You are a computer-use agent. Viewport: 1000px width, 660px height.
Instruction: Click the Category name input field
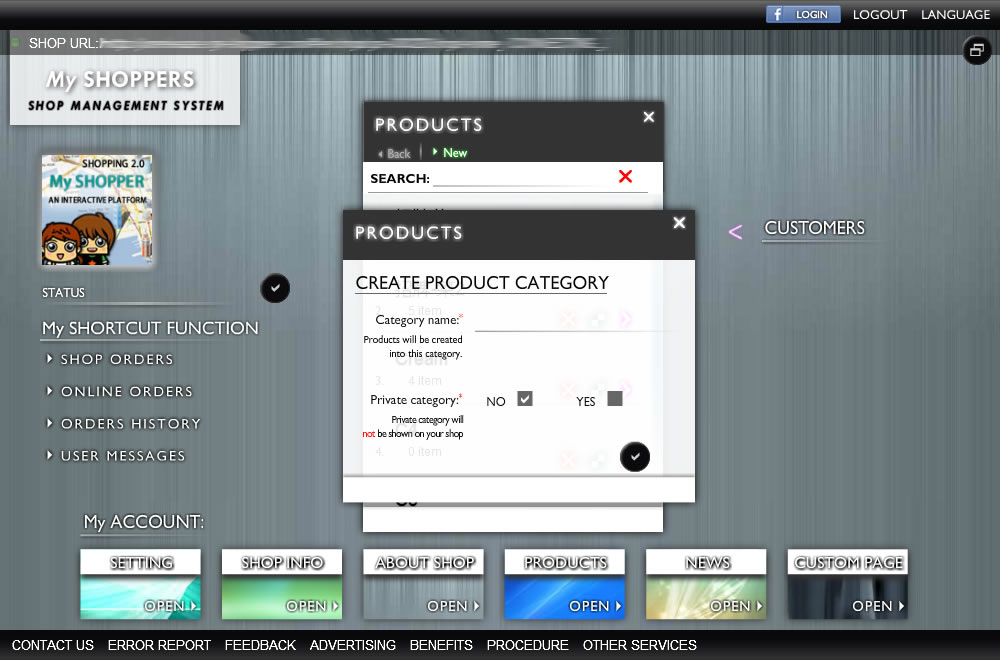[x=575, y=320]
